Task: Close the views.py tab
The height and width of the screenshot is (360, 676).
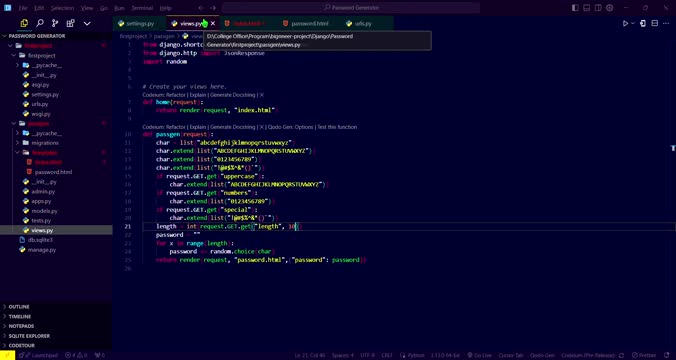Action: 213,24
